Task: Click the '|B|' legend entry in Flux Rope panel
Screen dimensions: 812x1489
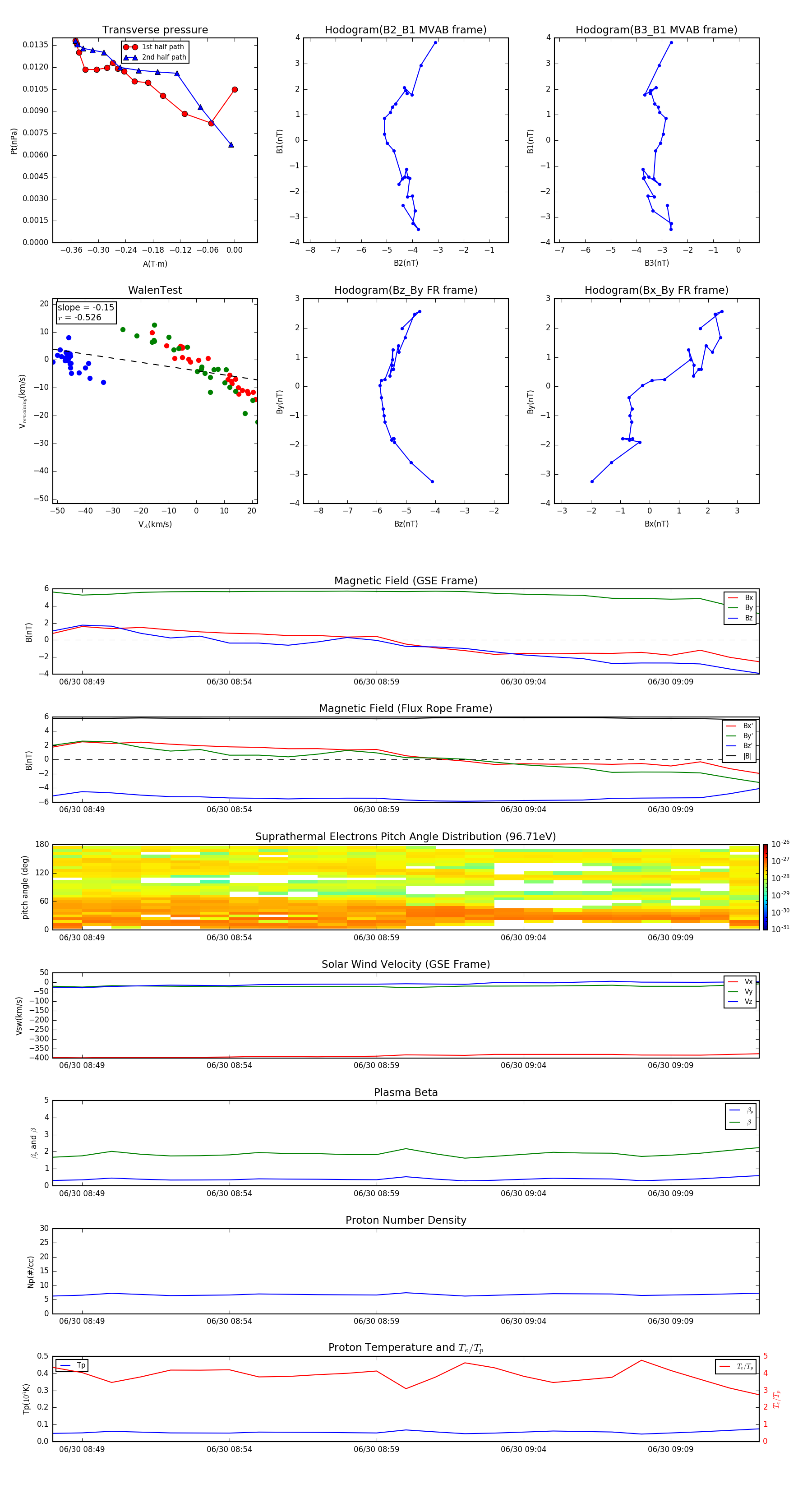Action: click(740, 756)
